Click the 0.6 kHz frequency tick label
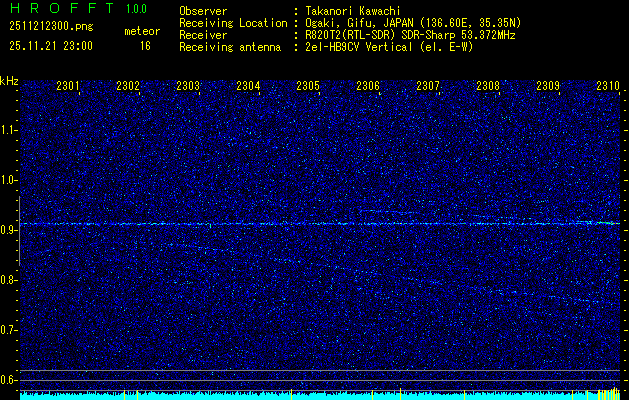The image size is (629, 400). coord(9,379)
